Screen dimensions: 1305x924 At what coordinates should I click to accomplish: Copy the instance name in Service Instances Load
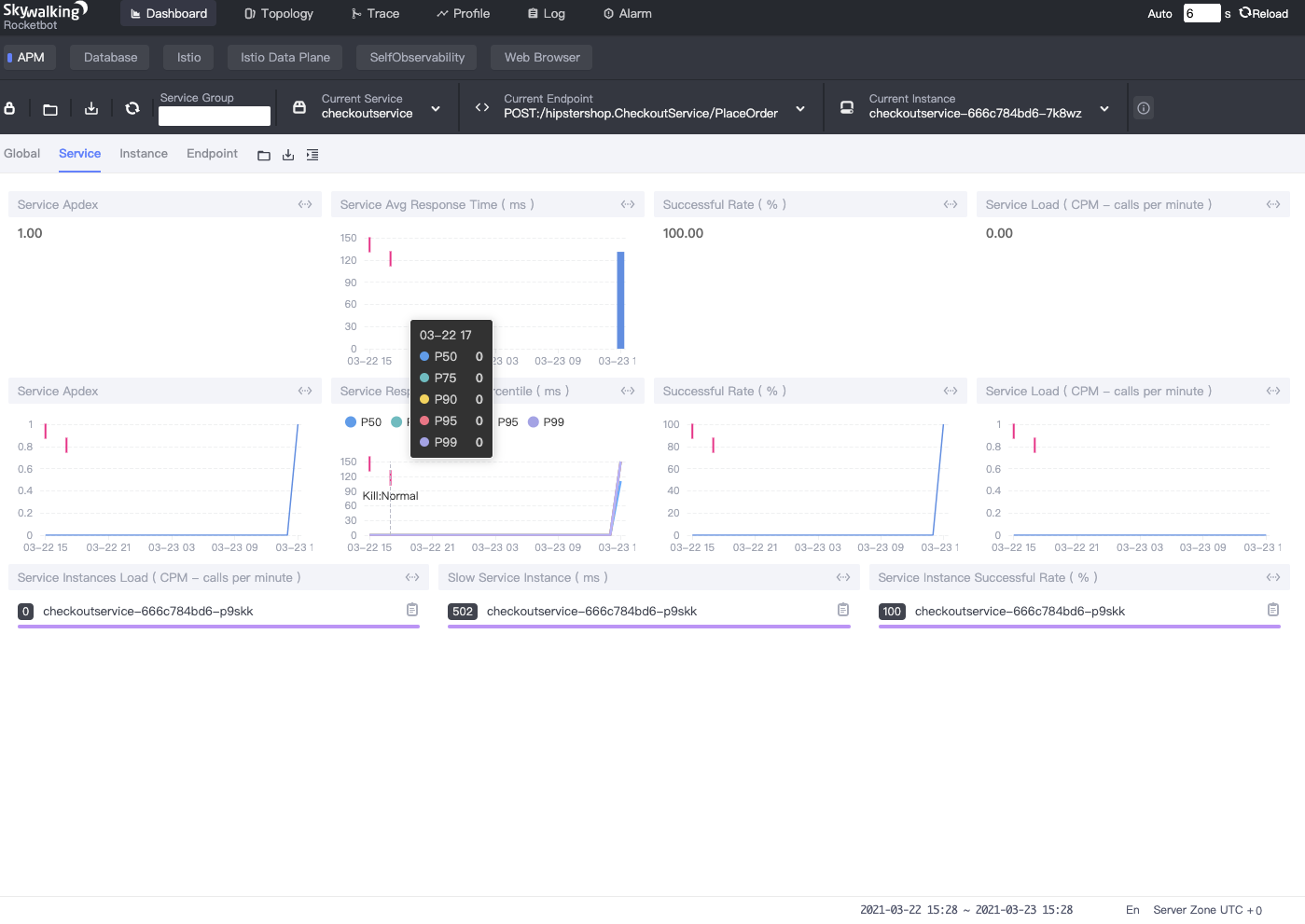[x=412, y=610]
